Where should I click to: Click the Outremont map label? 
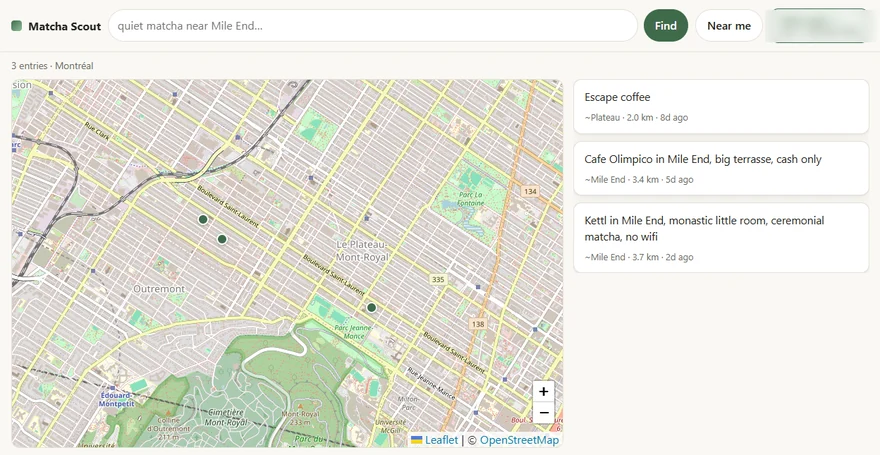click(159, 289)
